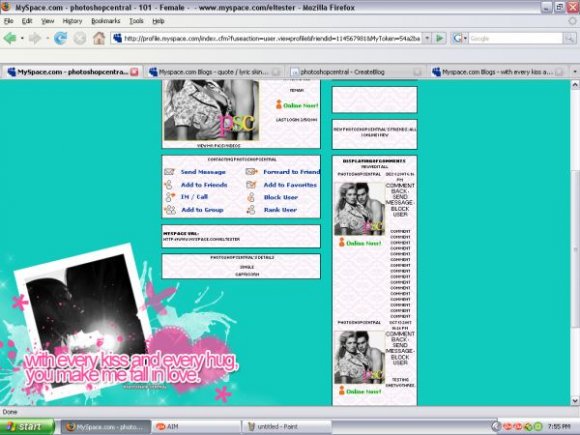Click the profile picture with PSC logo
Image resolution: width=580 pixels, height=435 pixels.
click(x=211, y=110)
